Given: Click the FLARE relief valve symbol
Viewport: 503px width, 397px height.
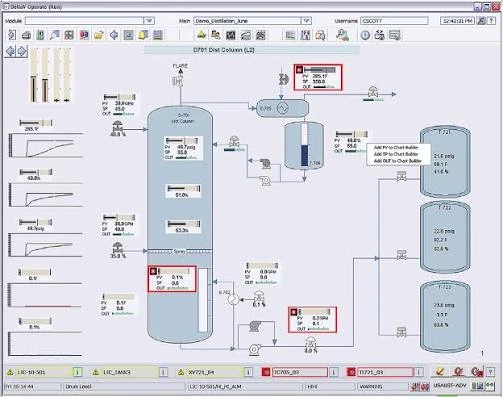Looking at the screenshot, I should (x=179, y=80).
